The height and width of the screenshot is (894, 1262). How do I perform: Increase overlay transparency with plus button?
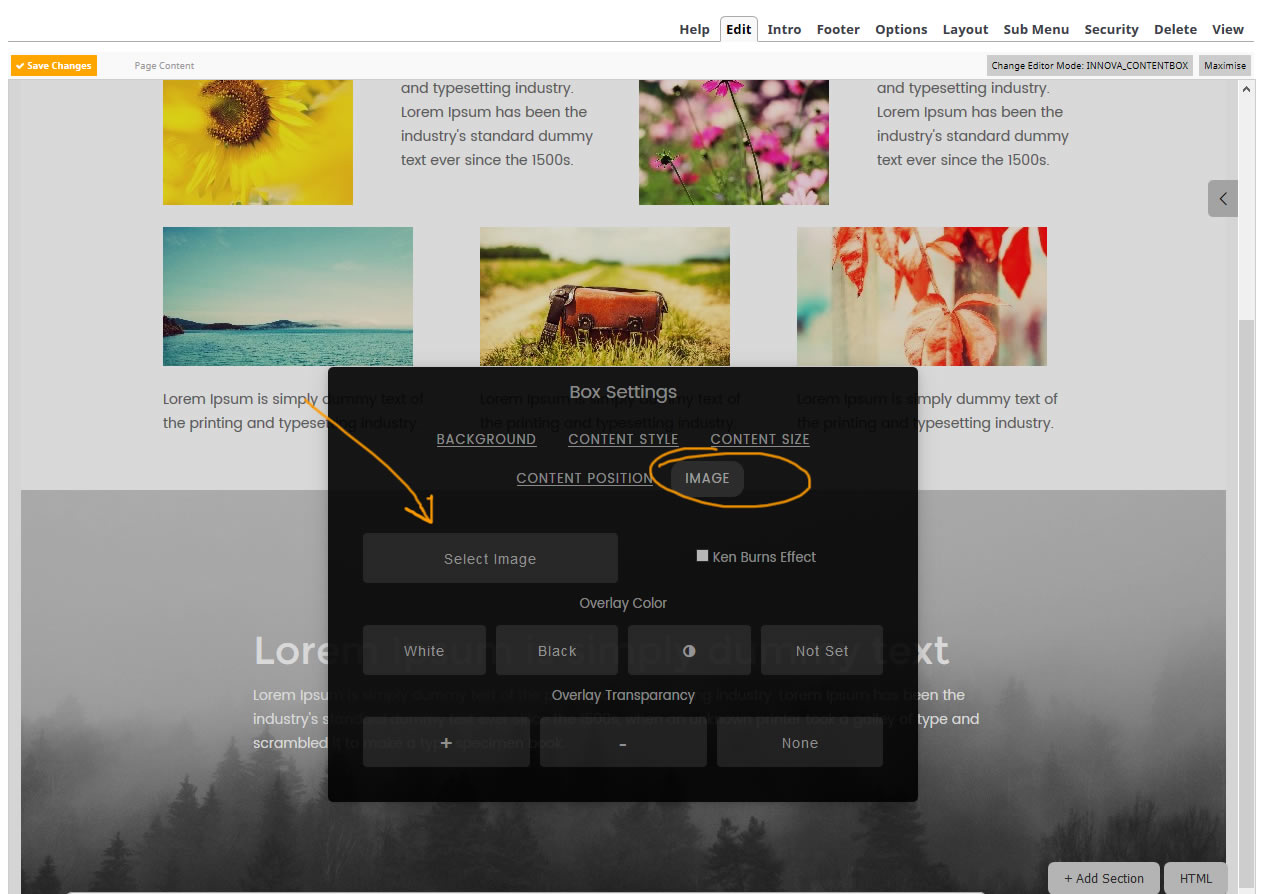(x=446, y=742)
